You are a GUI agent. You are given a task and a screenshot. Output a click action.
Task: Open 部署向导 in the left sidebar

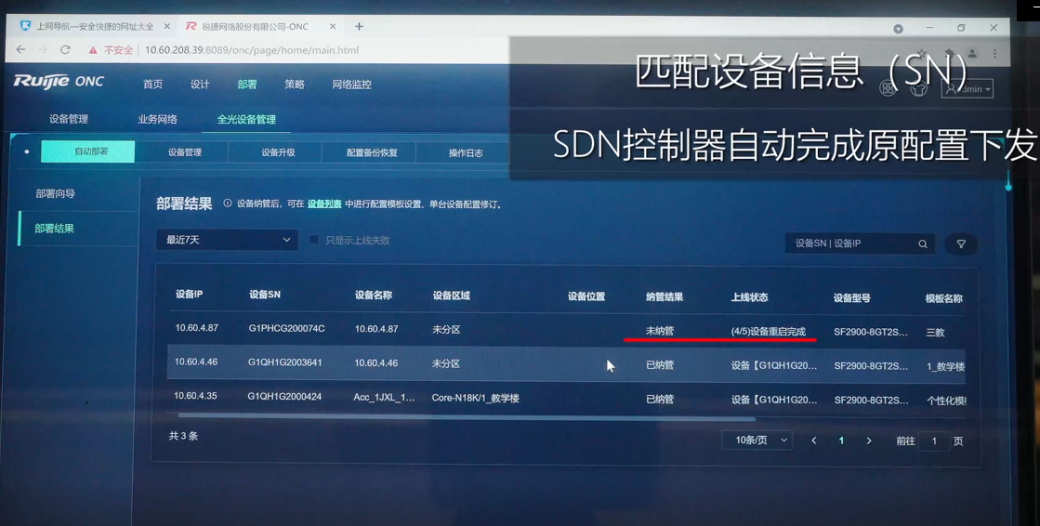[55, 194]
